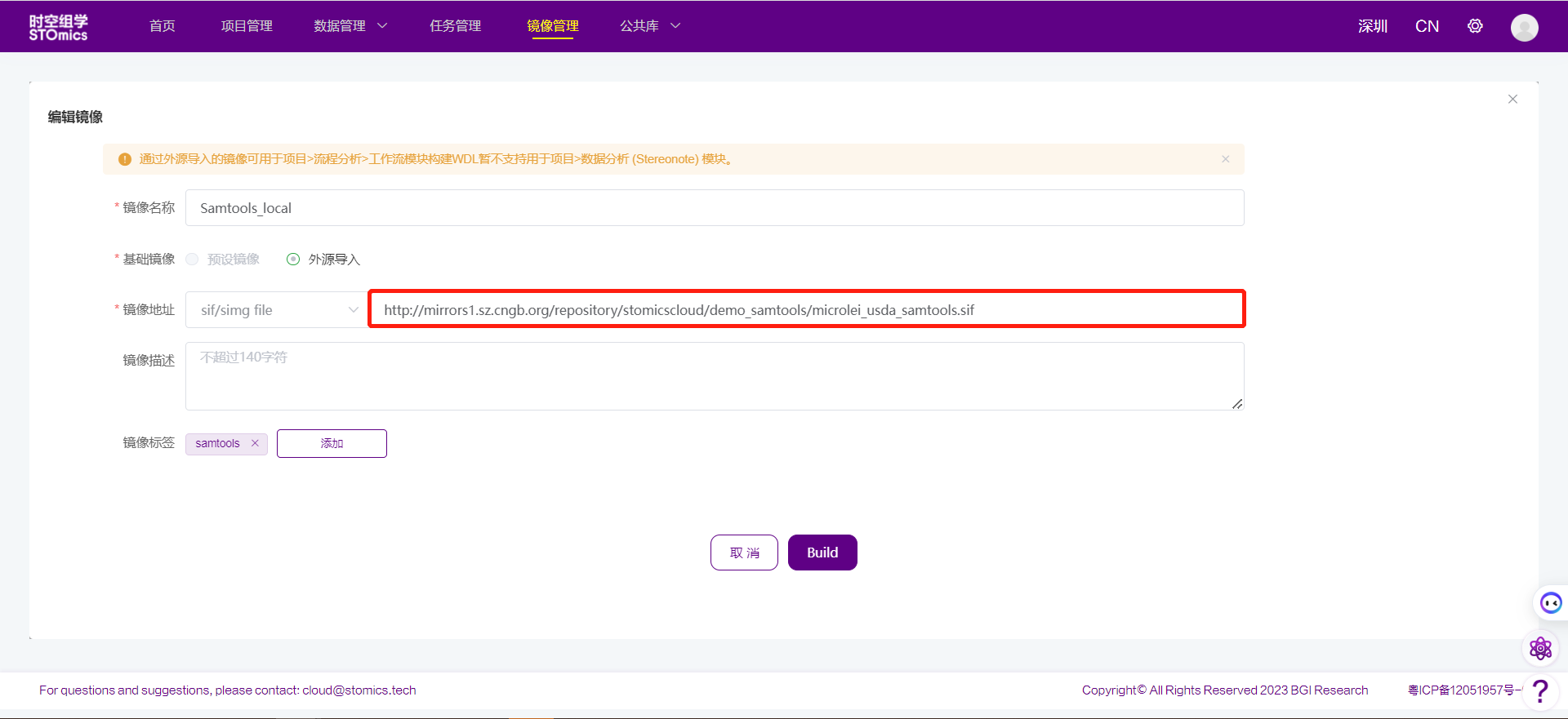Expand the 数据管理 menu
This screenshot has width=1568, height=719.
[x=350, y=26]
